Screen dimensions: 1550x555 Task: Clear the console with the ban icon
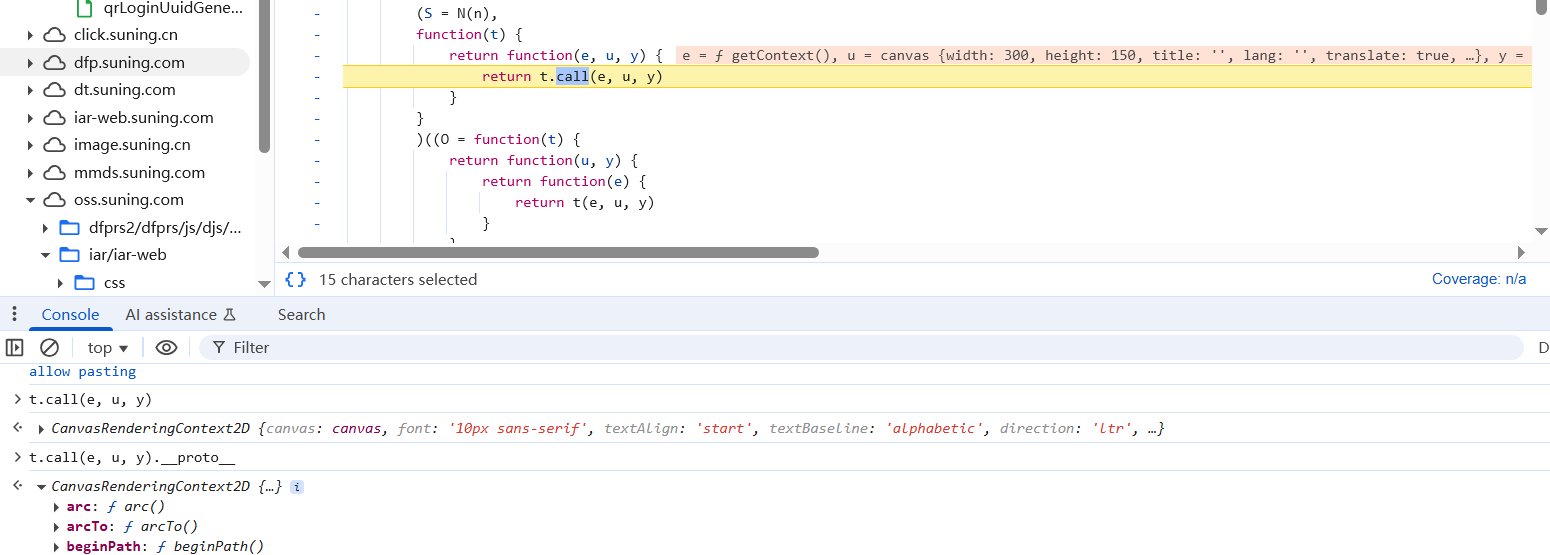click(49, 347)
